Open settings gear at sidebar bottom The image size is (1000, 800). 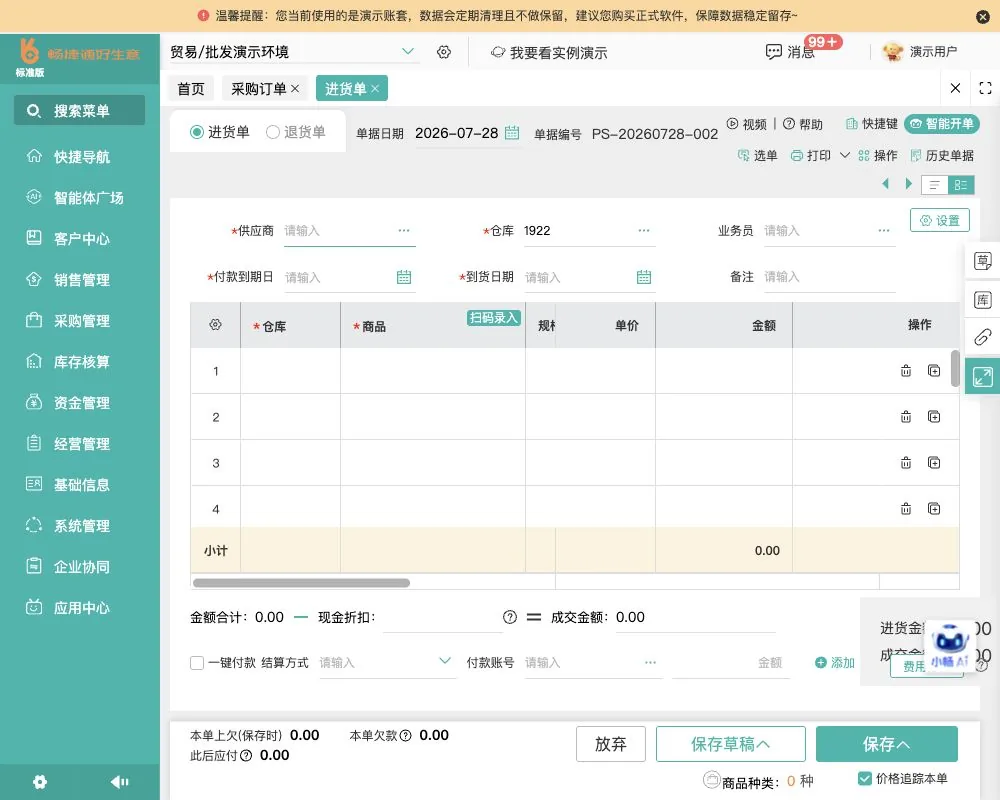coord(40,782)
